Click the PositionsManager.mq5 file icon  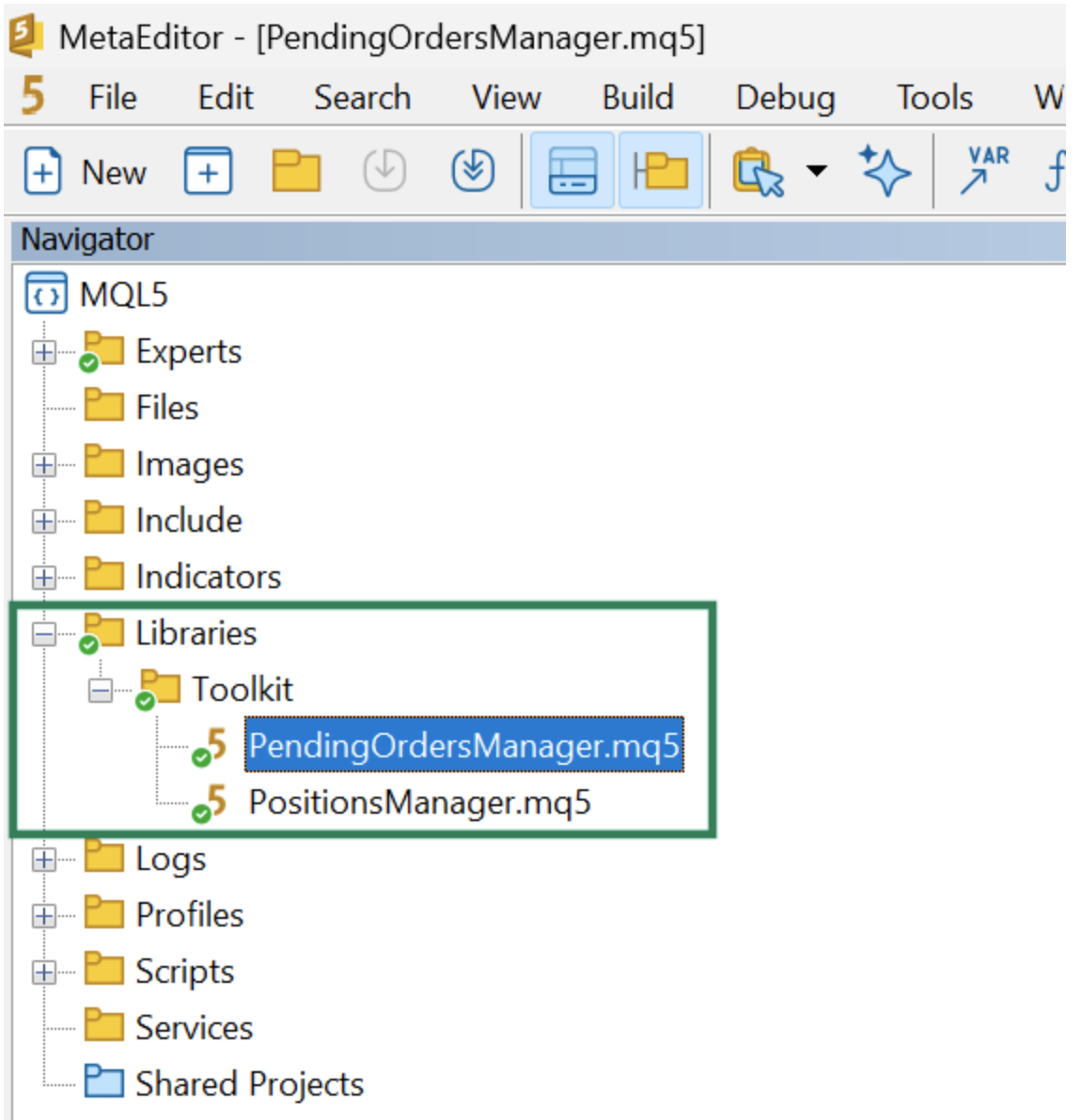(x=210, y=802)
